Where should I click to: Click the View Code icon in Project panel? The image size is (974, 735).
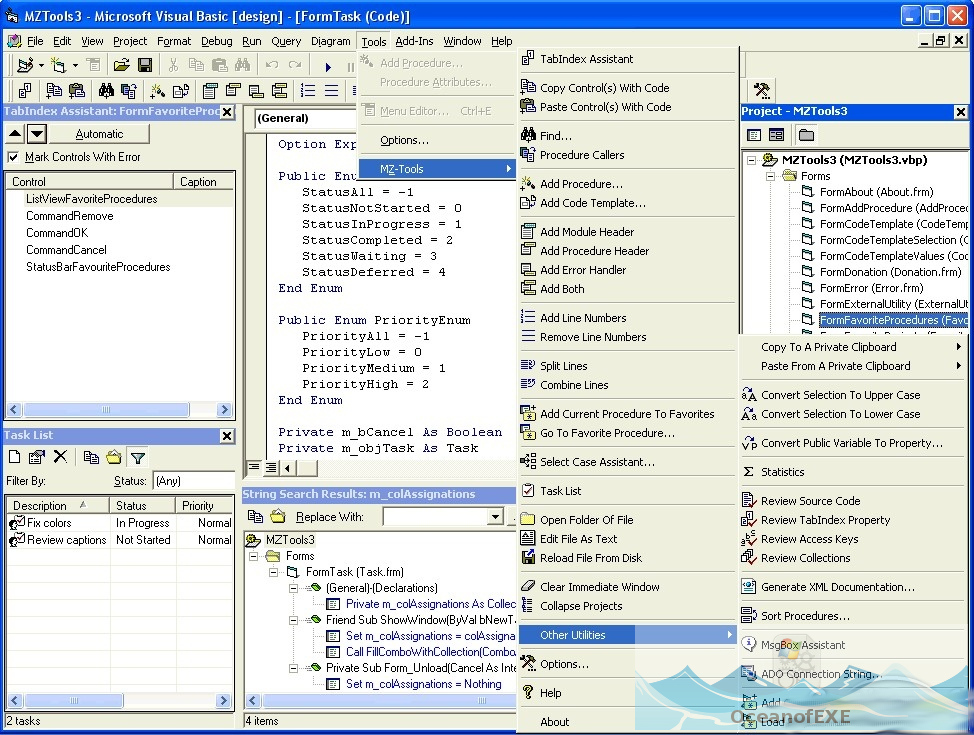pos(753,135)
